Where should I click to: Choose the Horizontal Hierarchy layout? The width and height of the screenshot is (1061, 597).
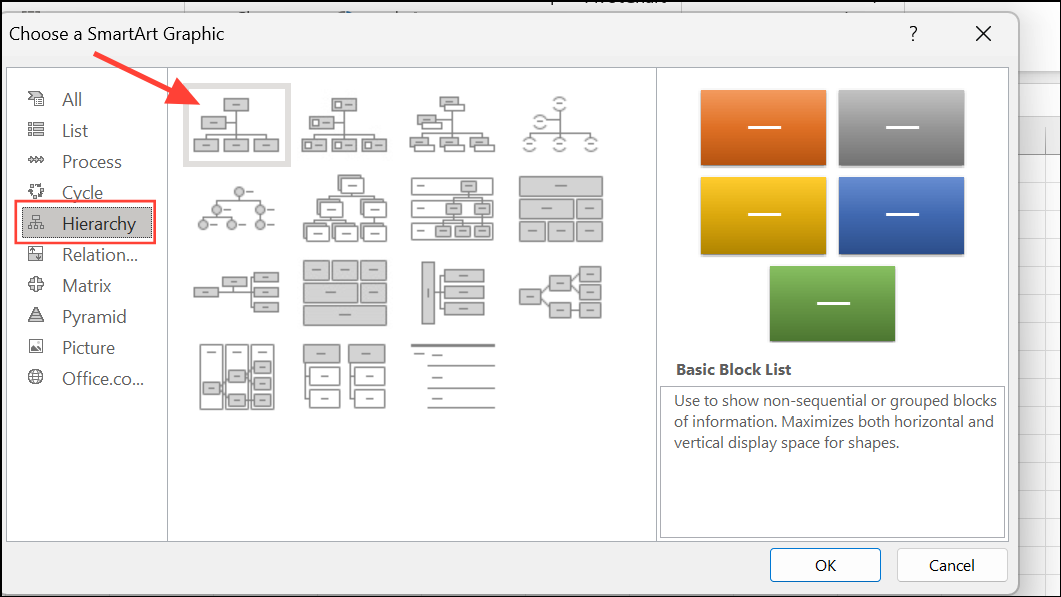[x=560, y=291]
